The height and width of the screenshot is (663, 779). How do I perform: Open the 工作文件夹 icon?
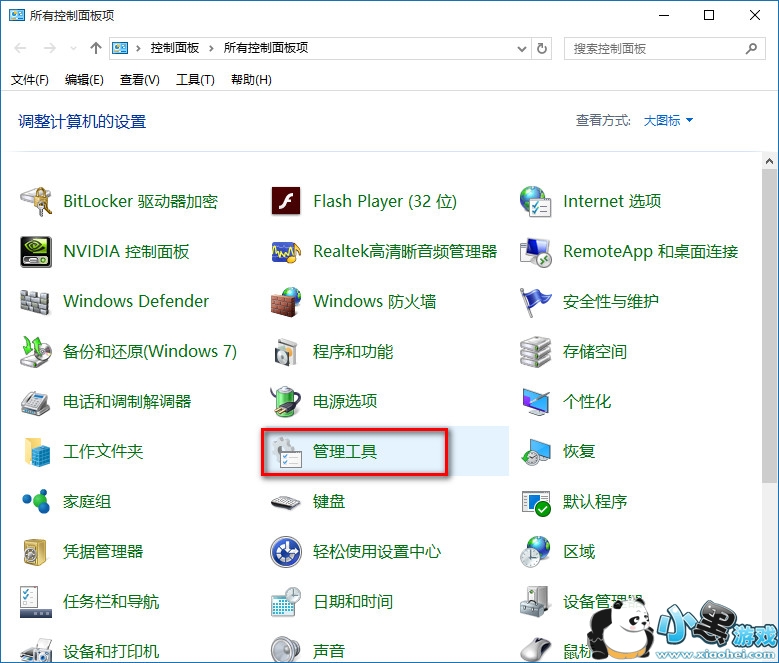37,451
